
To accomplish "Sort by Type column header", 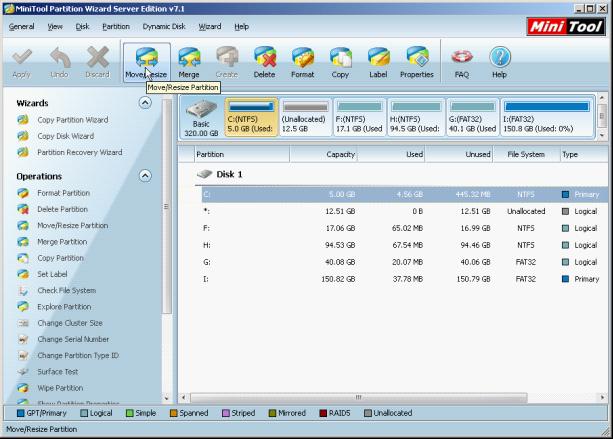I will pyautogui.click(x=586, y=154).
